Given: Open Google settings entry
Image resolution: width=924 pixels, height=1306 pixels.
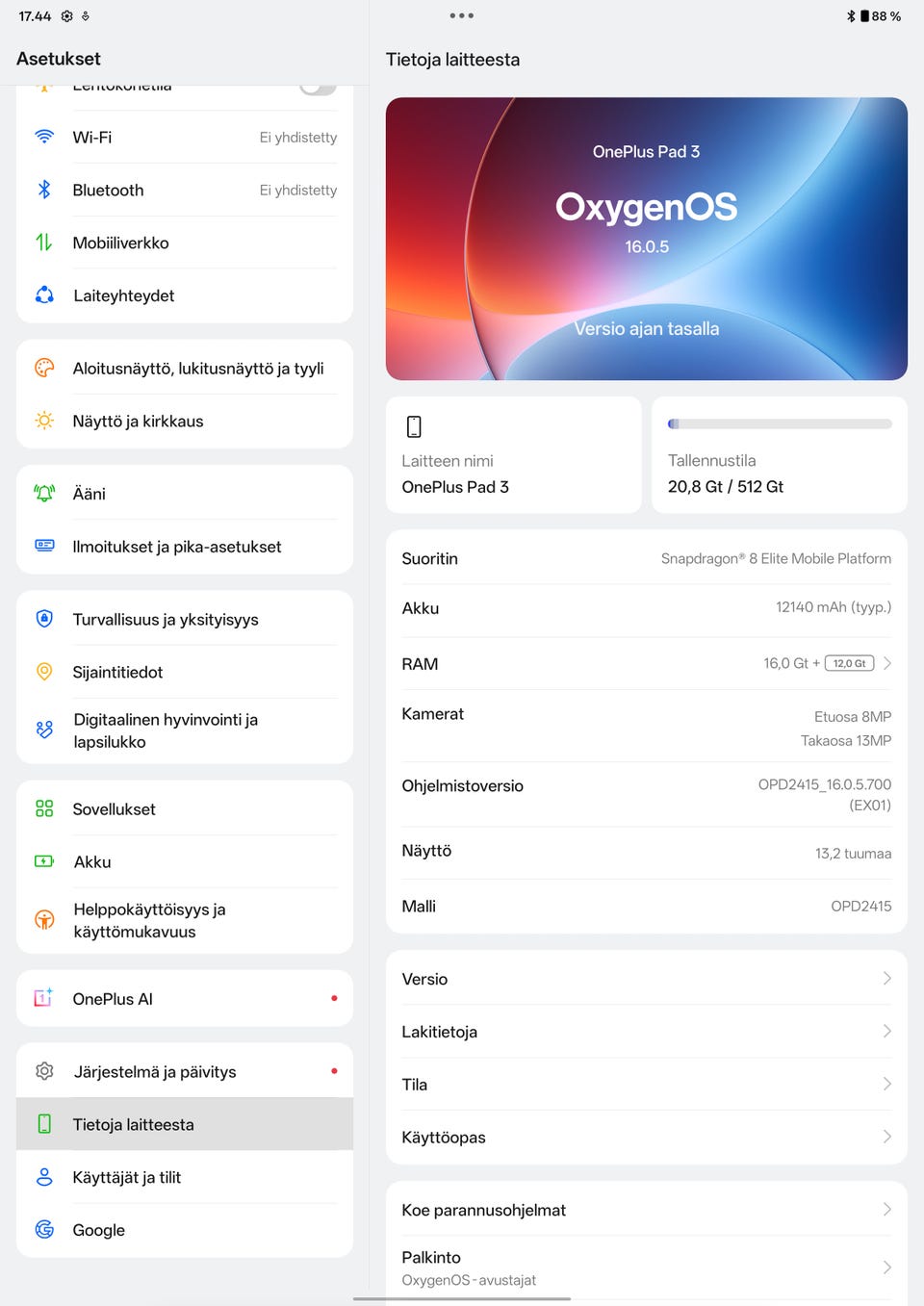Looking at the screenshot, I should click(x=185, y=1229).
